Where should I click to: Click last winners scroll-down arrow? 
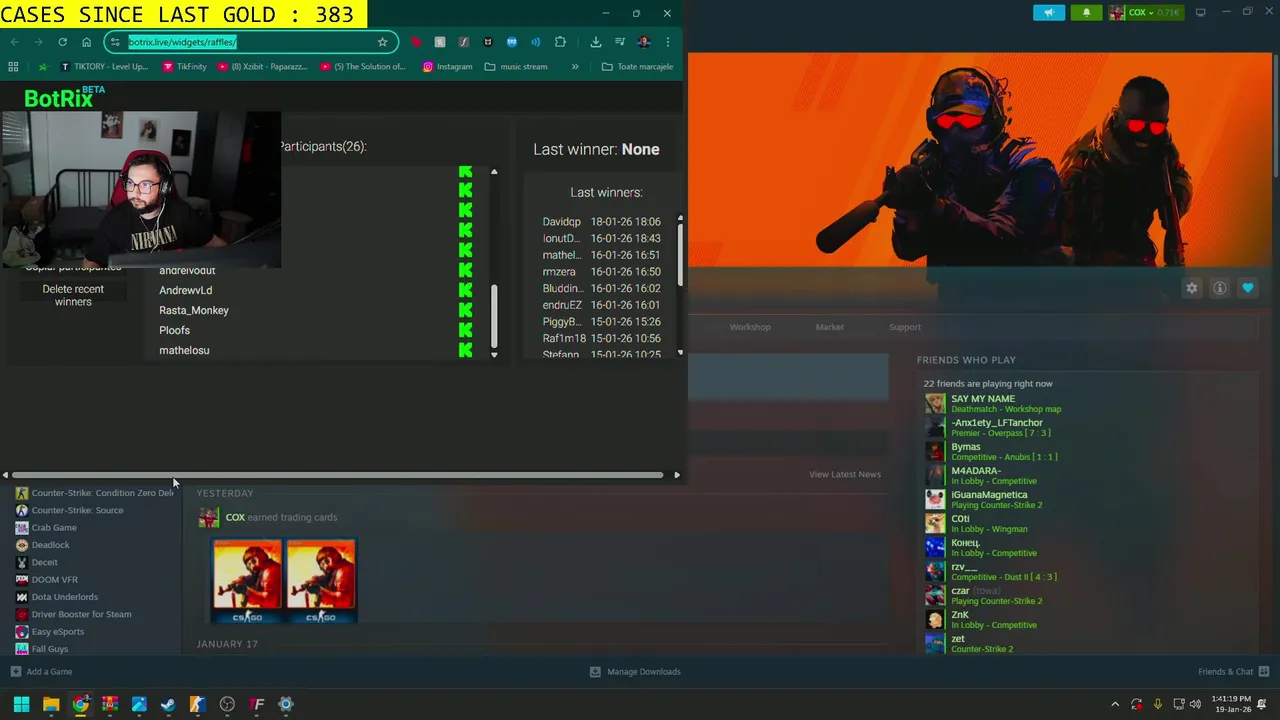click(681, 352)
